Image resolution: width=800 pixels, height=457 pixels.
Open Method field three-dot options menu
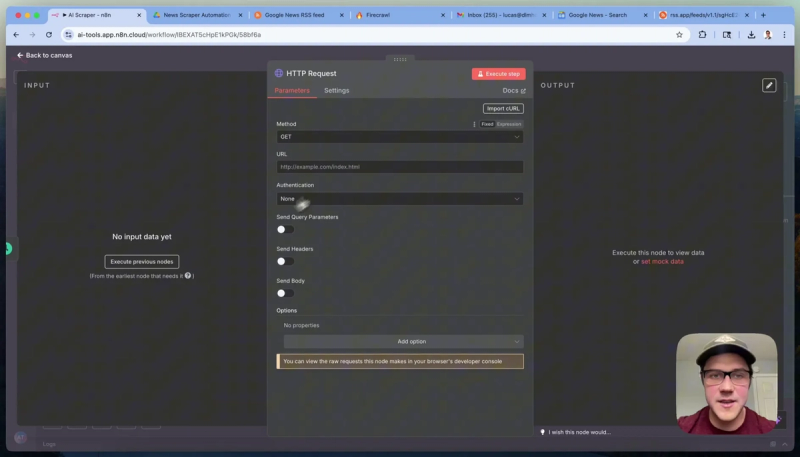(474, 124)
